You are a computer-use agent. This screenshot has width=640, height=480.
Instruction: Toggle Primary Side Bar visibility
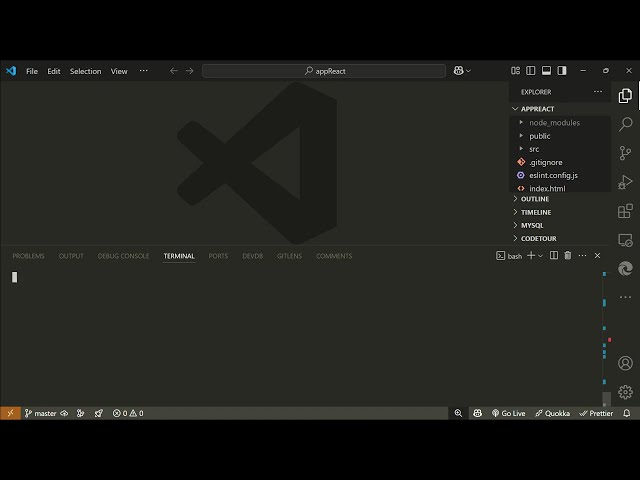pos(531,71)
